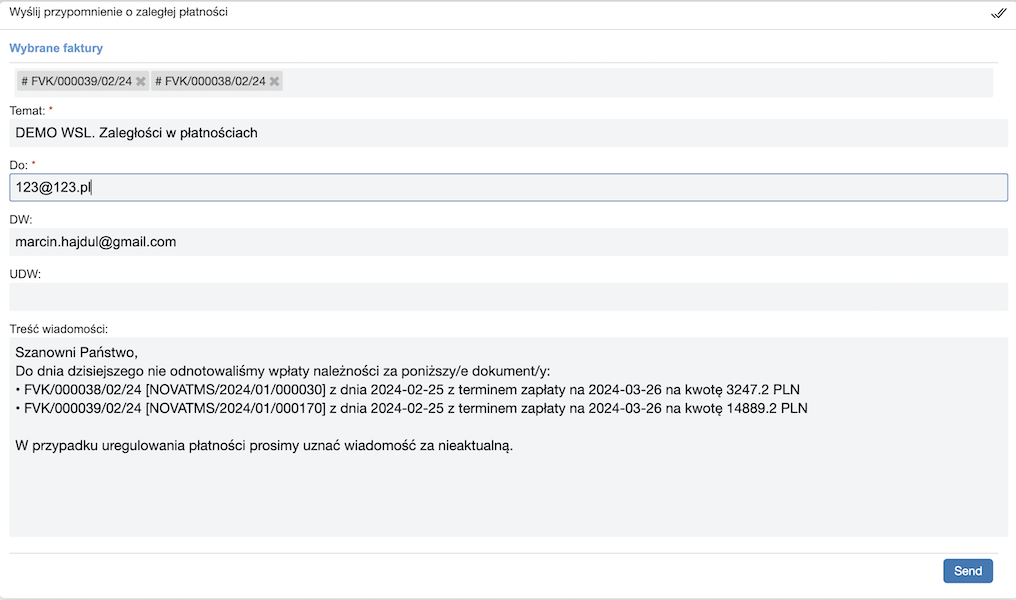
Task: Click empty area of selected invoices field
Action: pos(640,82)
